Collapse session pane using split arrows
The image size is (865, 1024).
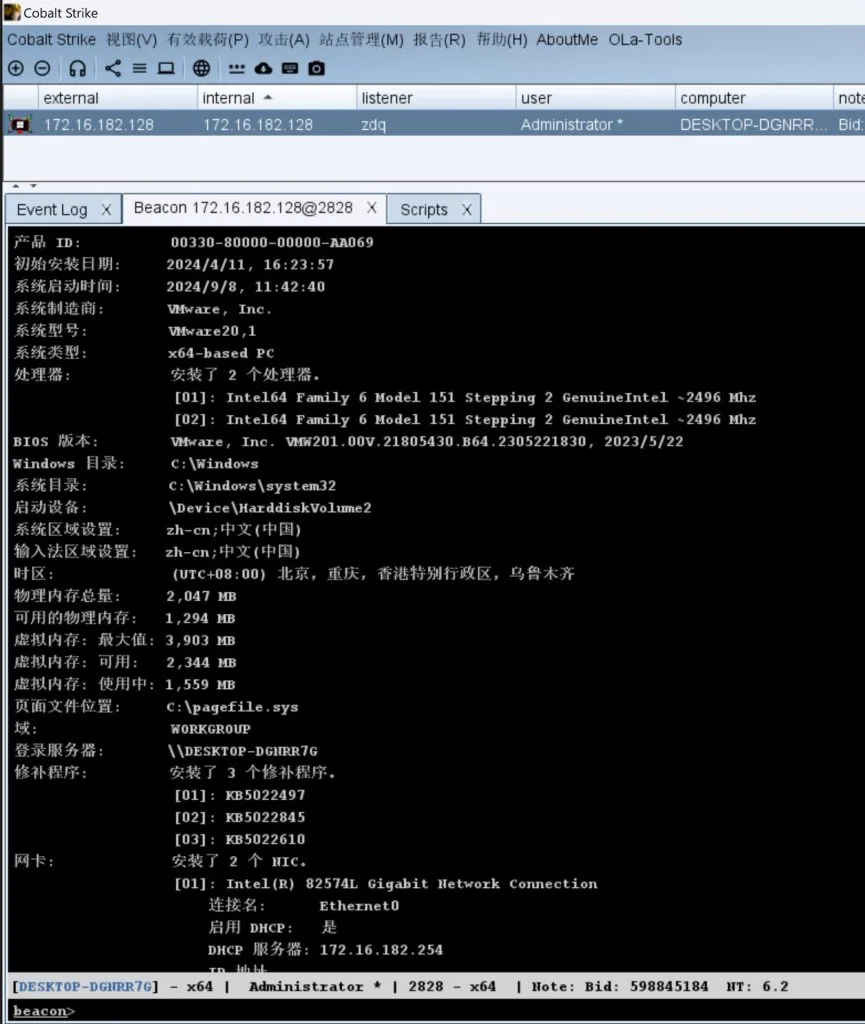point(16,186)
